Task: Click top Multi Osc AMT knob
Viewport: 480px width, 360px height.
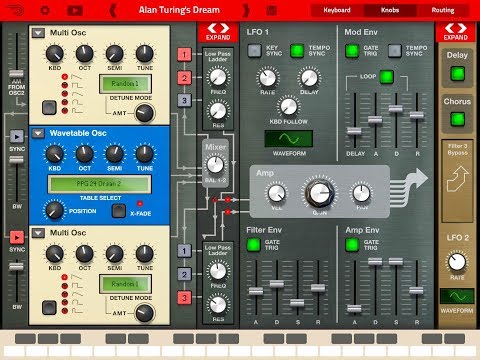Action: (145, 113)
